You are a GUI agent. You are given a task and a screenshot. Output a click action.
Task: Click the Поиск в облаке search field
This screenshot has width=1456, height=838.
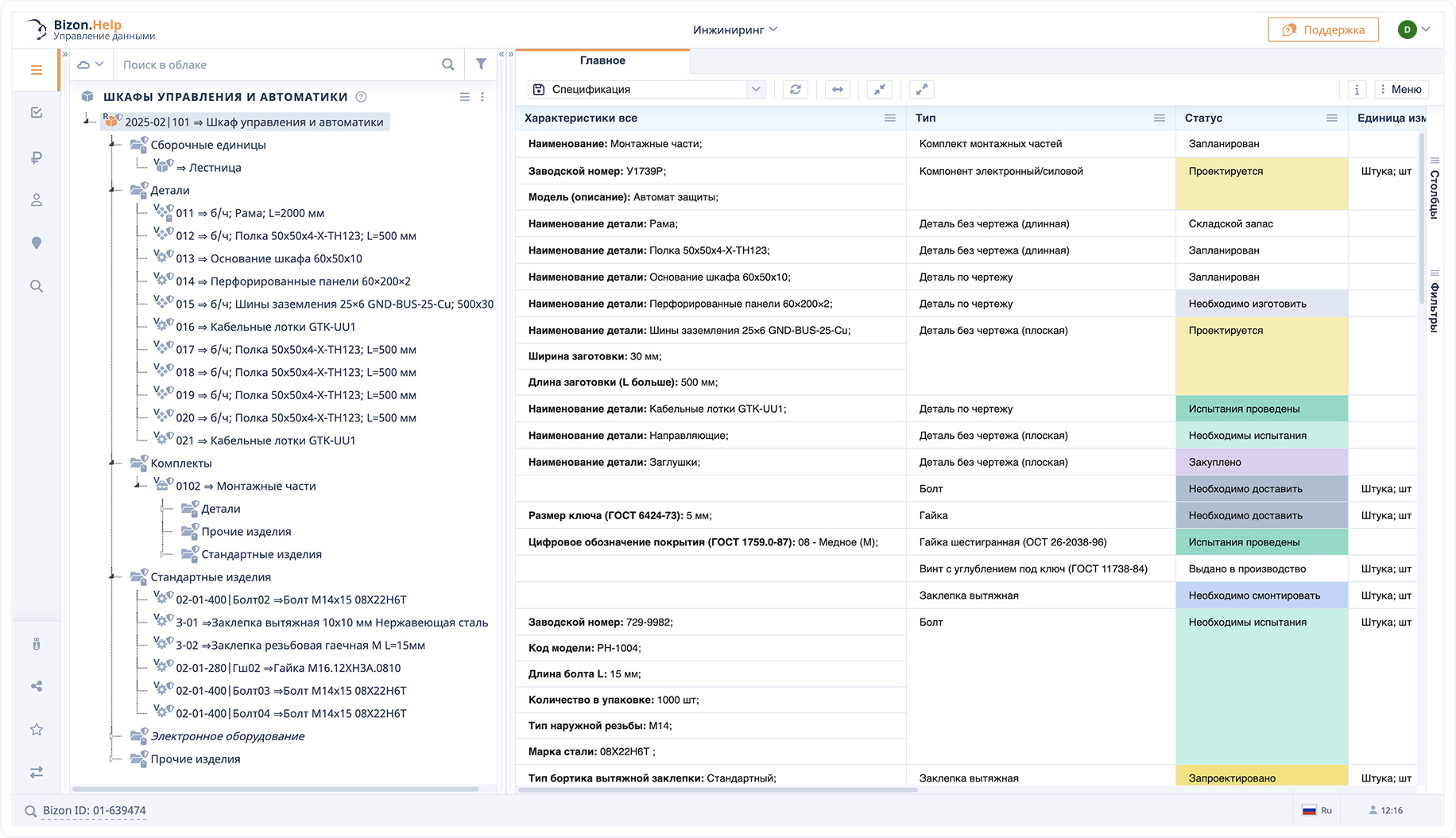(x=278, y=65)
